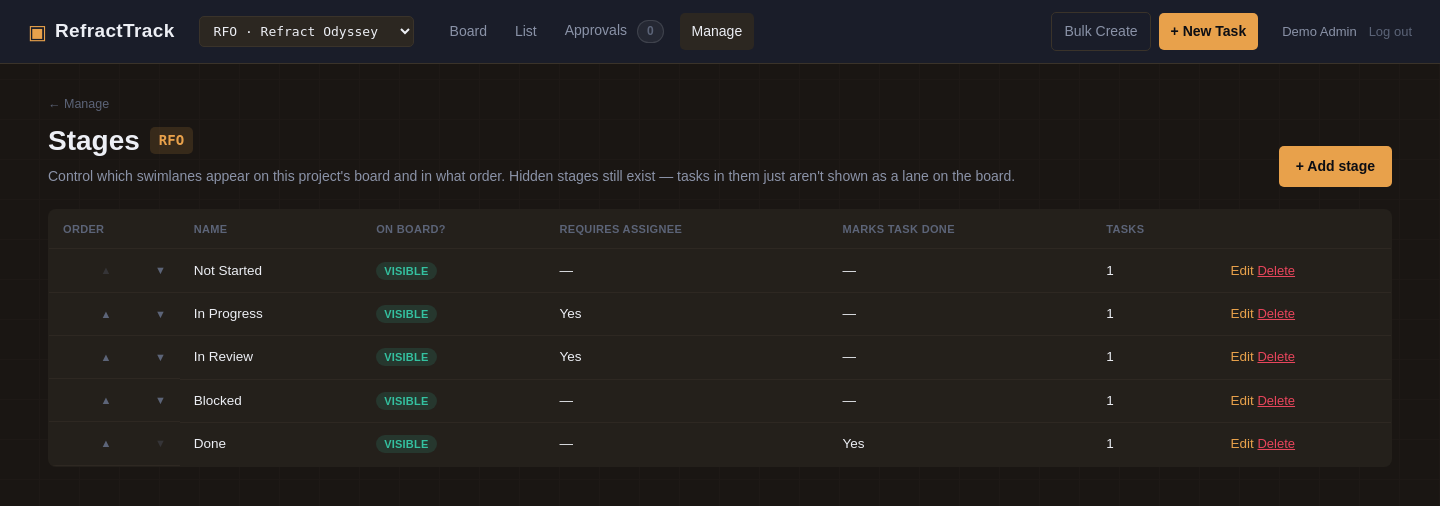Move Blocked stage up
1440x506 pixels.
point(106,400)
